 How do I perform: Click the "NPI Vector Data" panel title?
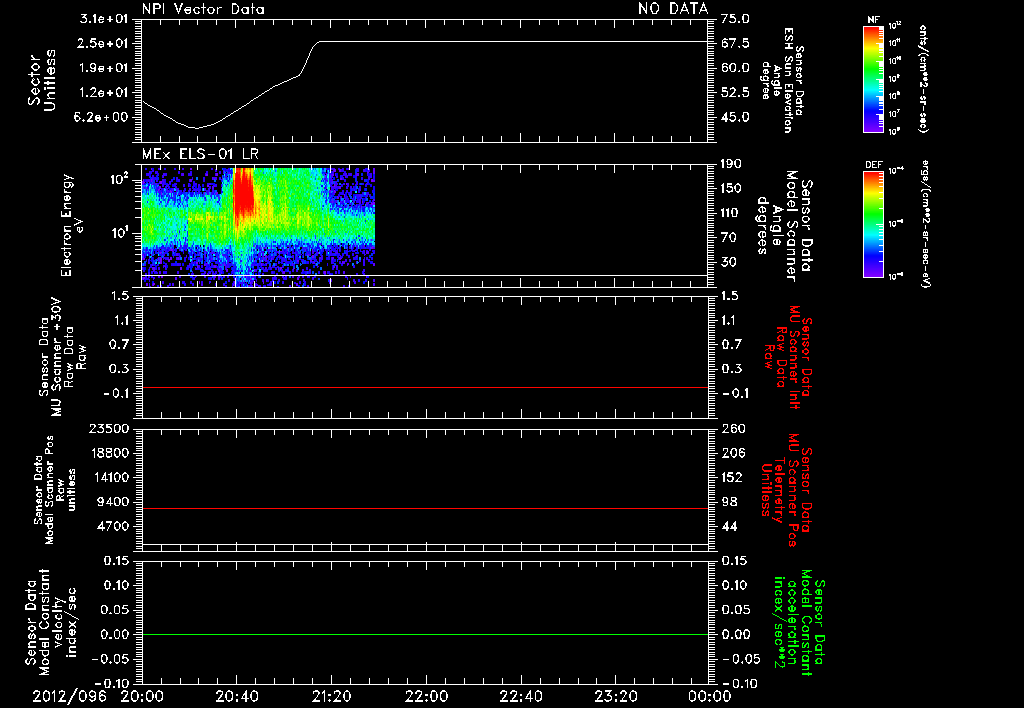click(x=204, y=9)
